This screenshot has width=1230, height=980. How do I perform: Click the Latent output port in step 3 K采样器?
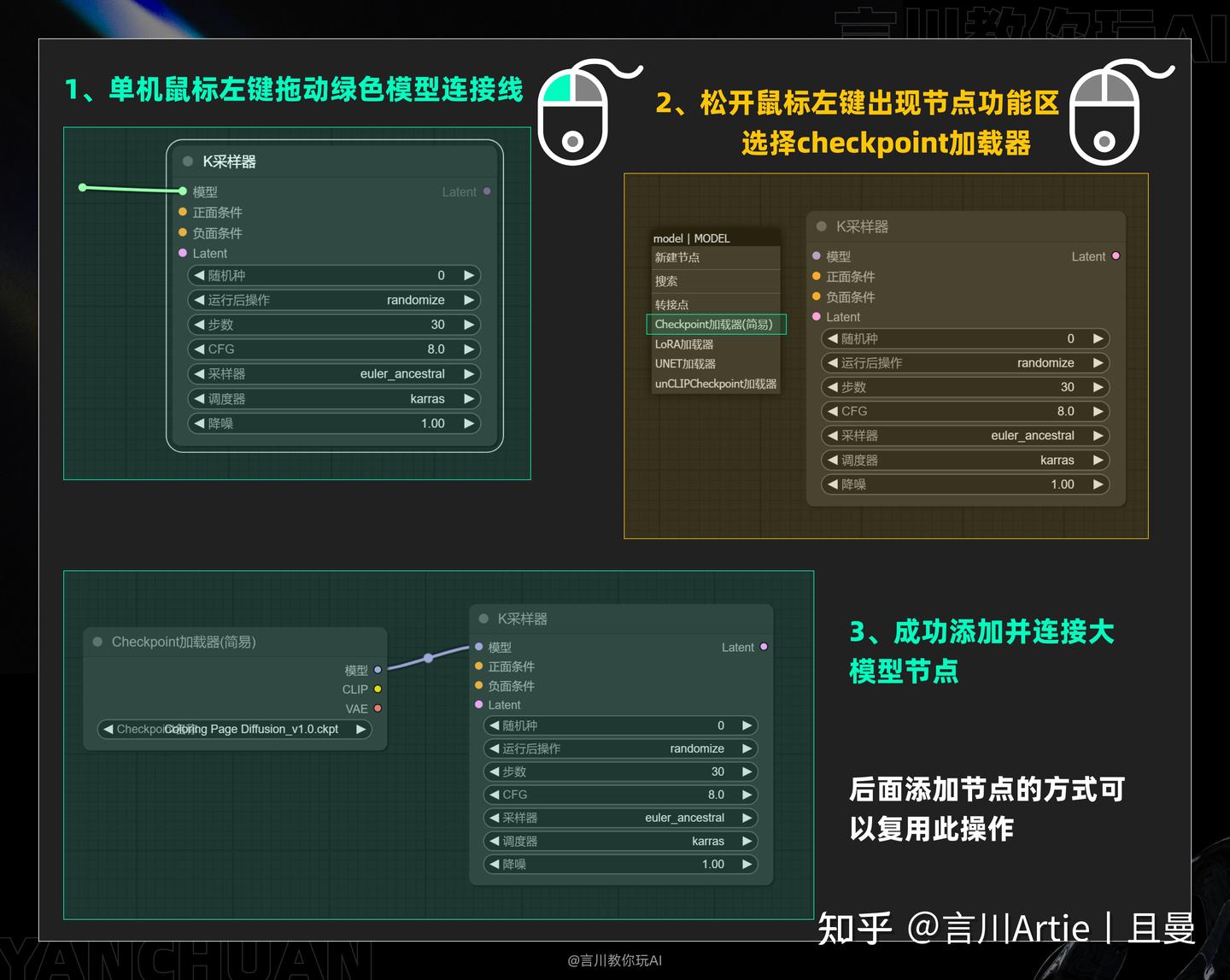tap(764, 647)
